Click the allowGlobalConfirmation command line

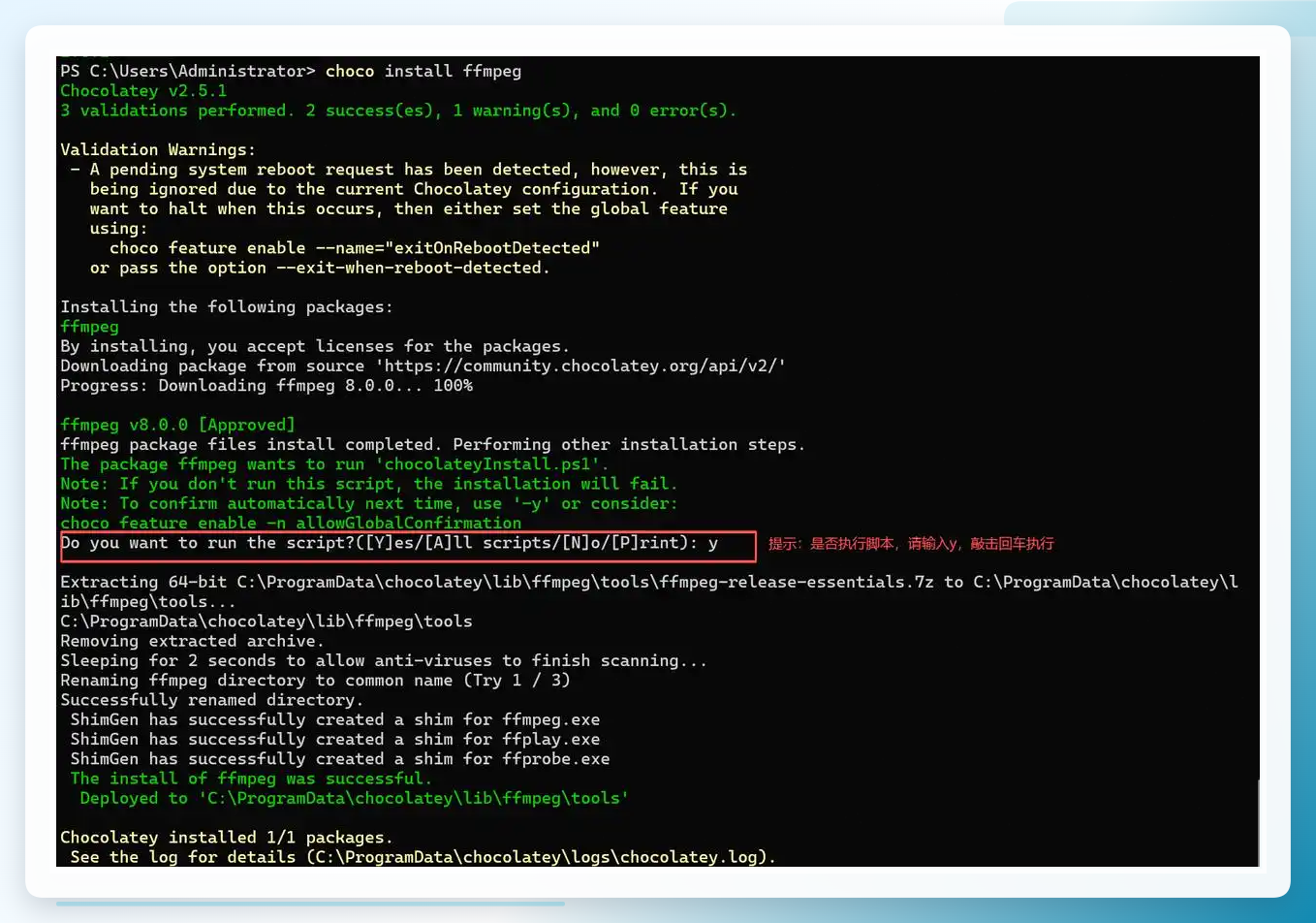coord(291,523)
